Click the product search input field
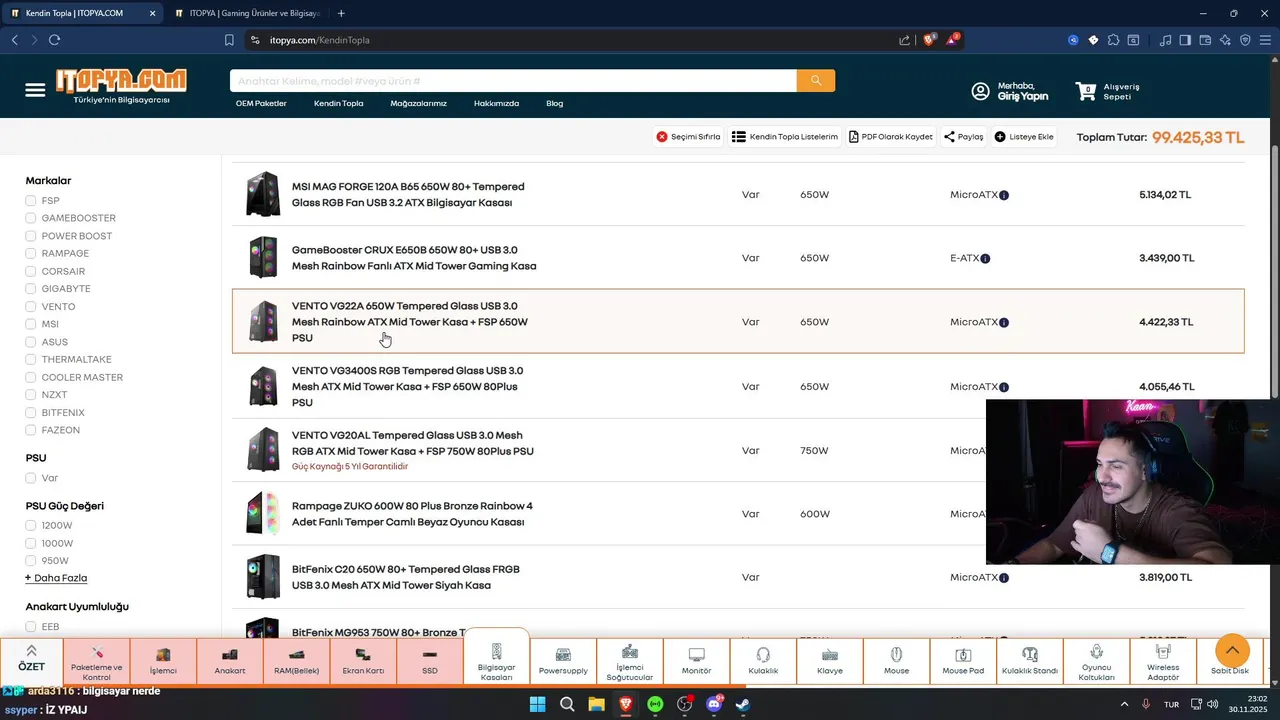 pos(513,81)
